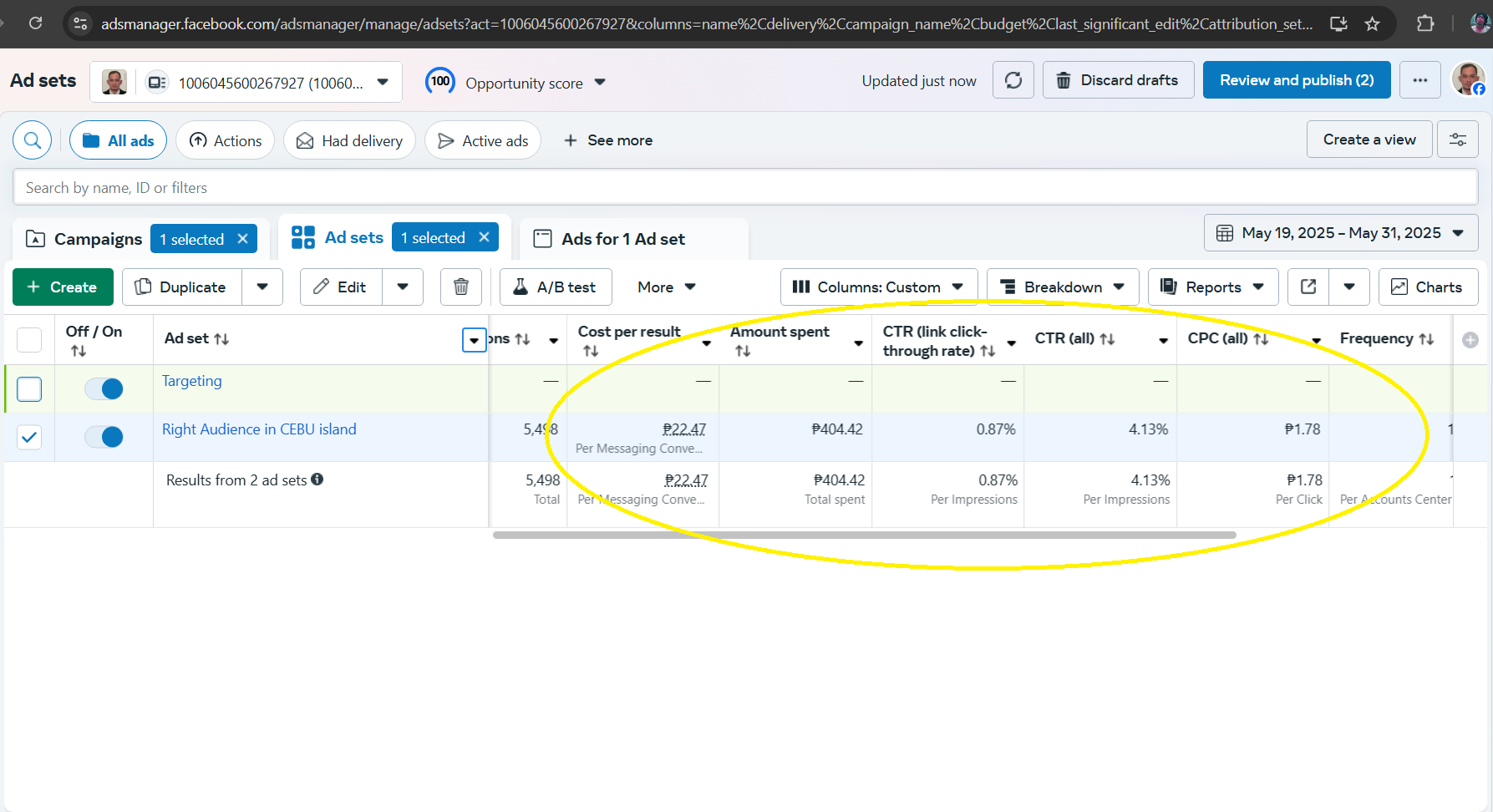Sort by Frequency arrows
The image size is (1493, 812).
pyautogui.click(x=1426, y=338)
